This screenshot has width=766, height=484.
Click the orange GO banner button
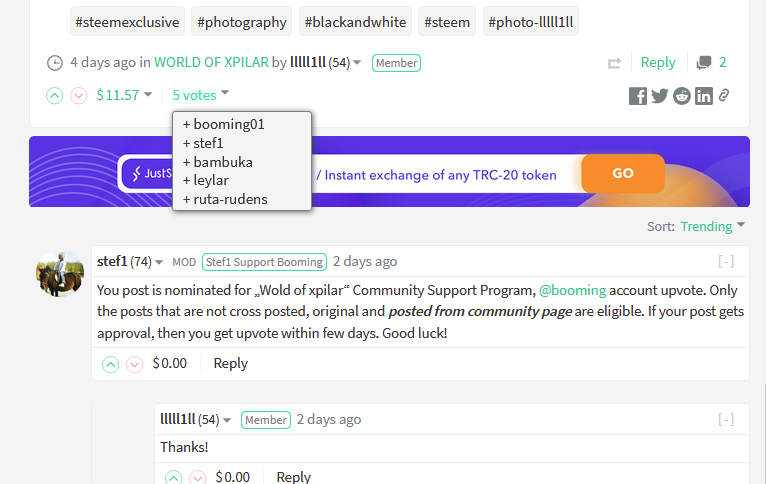pyautogui.click(x=623, y=173)
